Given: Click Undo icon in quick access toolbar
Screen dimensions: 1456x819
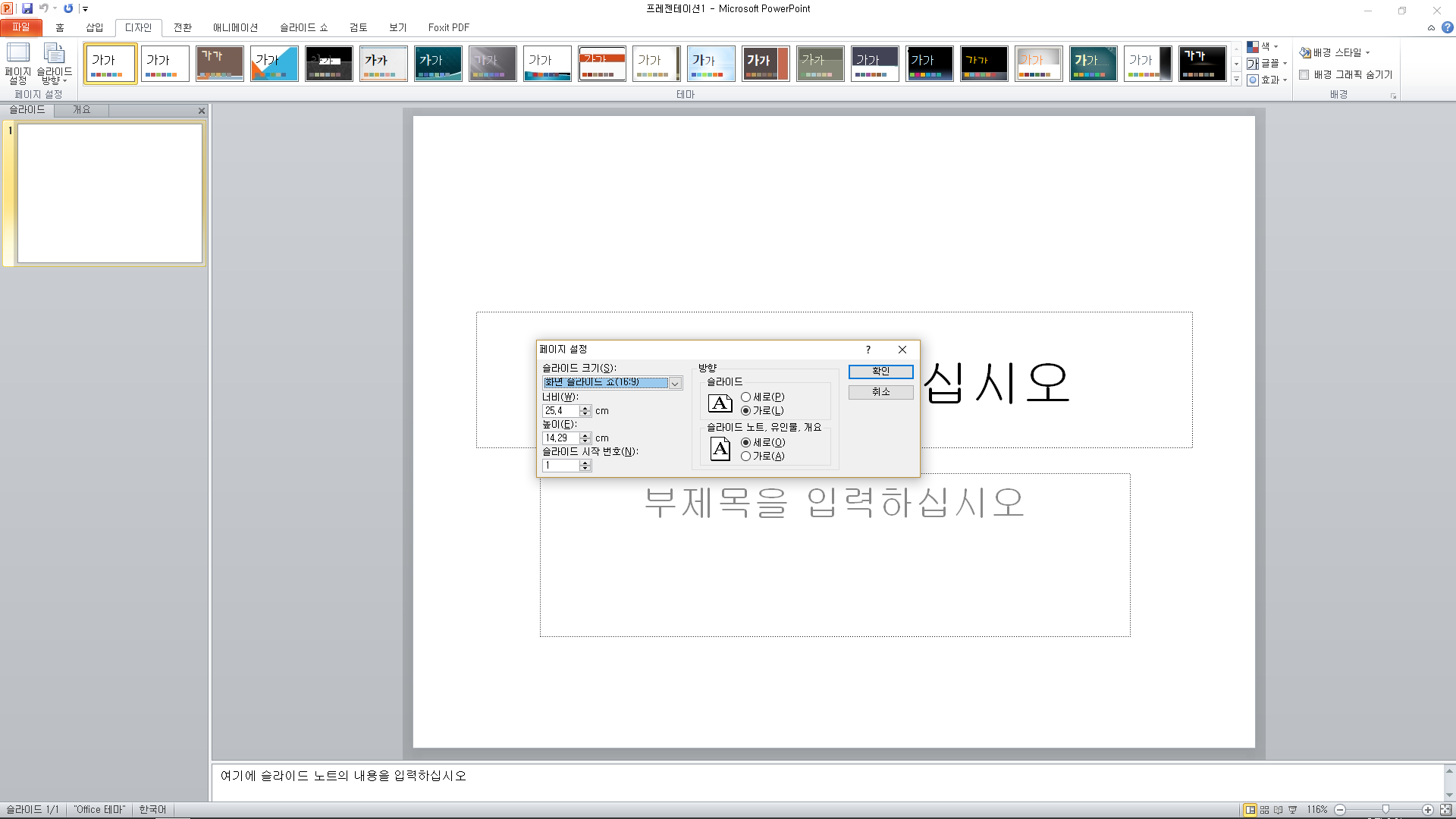Looking at the screenshot, I should pos(43,8).
